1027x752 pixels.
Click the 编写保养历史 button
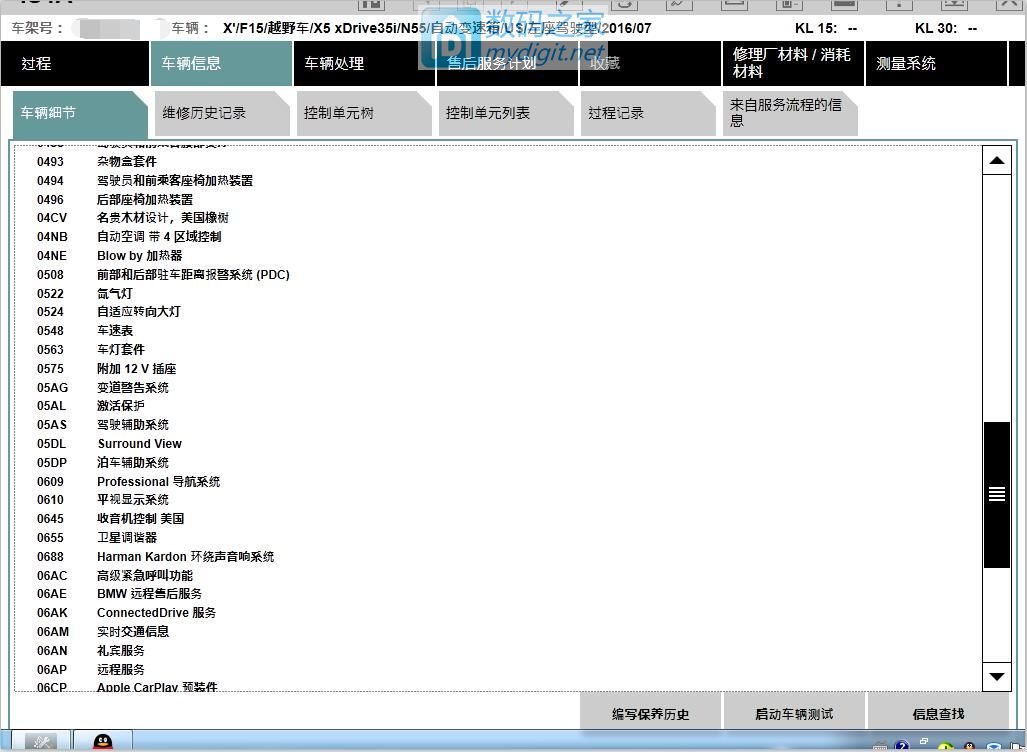tap(650, 713)
